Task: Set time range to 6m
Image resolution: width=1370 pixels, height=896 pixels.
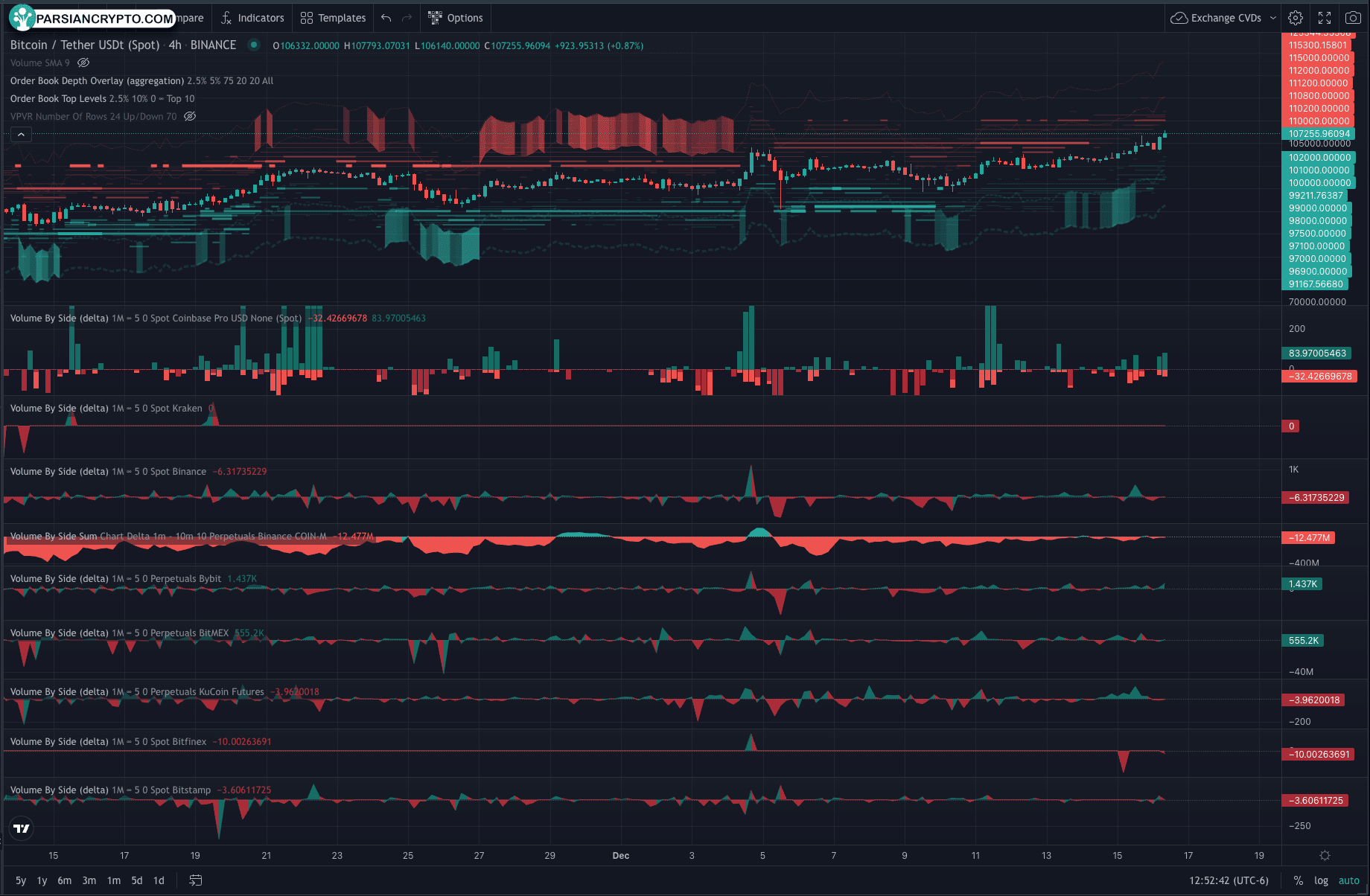Action: pos(65,880)
